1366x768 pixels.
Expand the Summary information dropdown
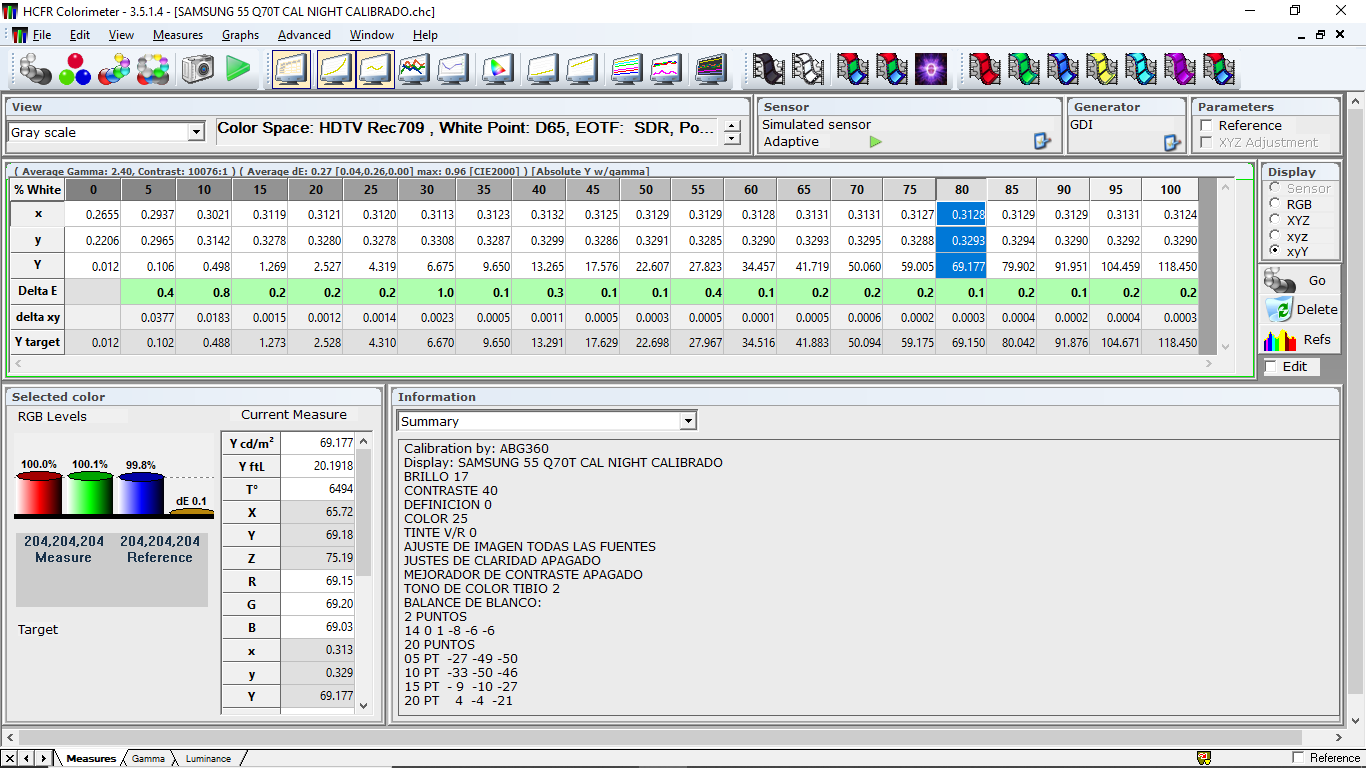[x=687, y=421]
